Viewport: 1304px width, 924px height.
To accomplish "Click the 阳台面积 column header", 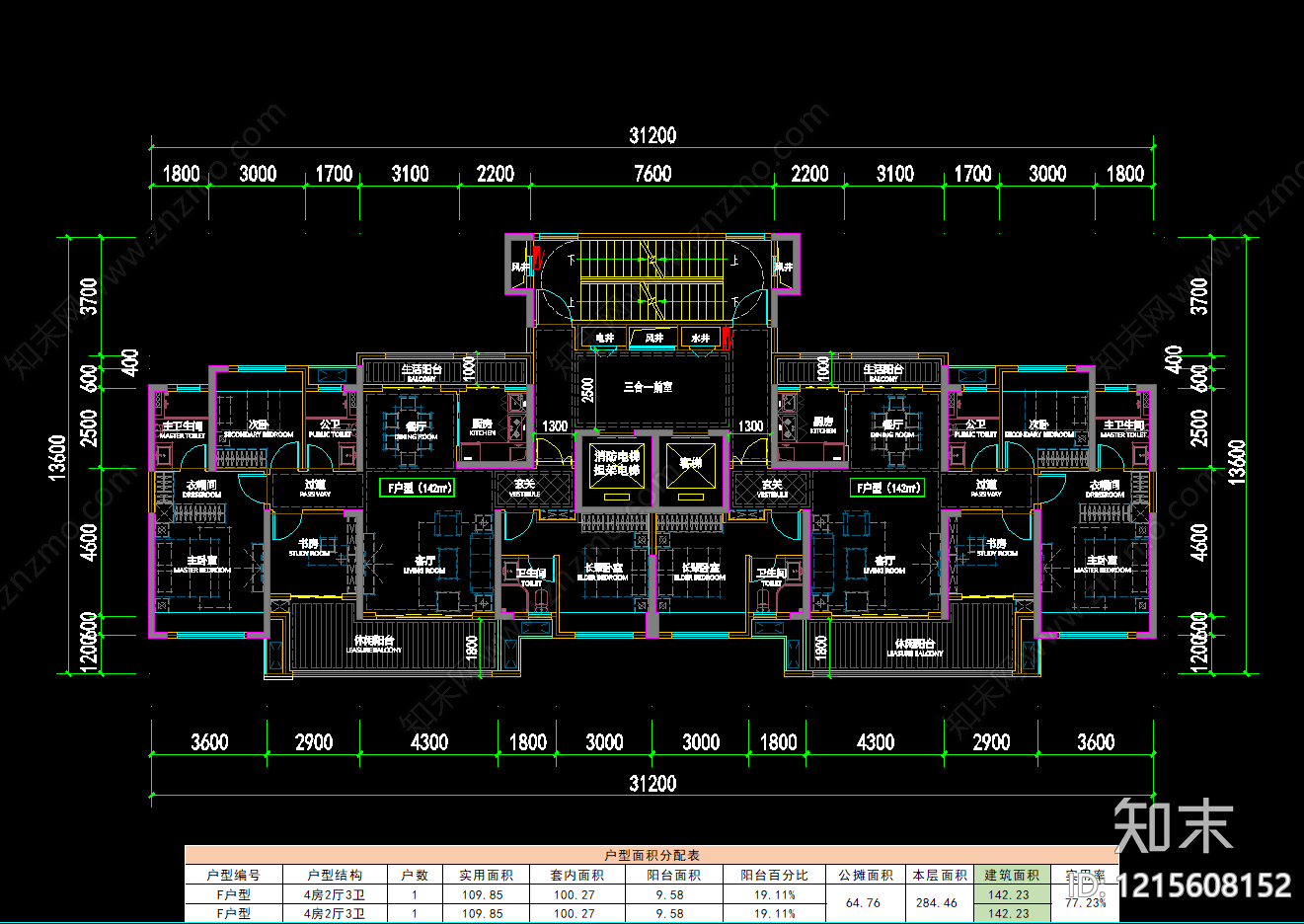I will 673,875.
